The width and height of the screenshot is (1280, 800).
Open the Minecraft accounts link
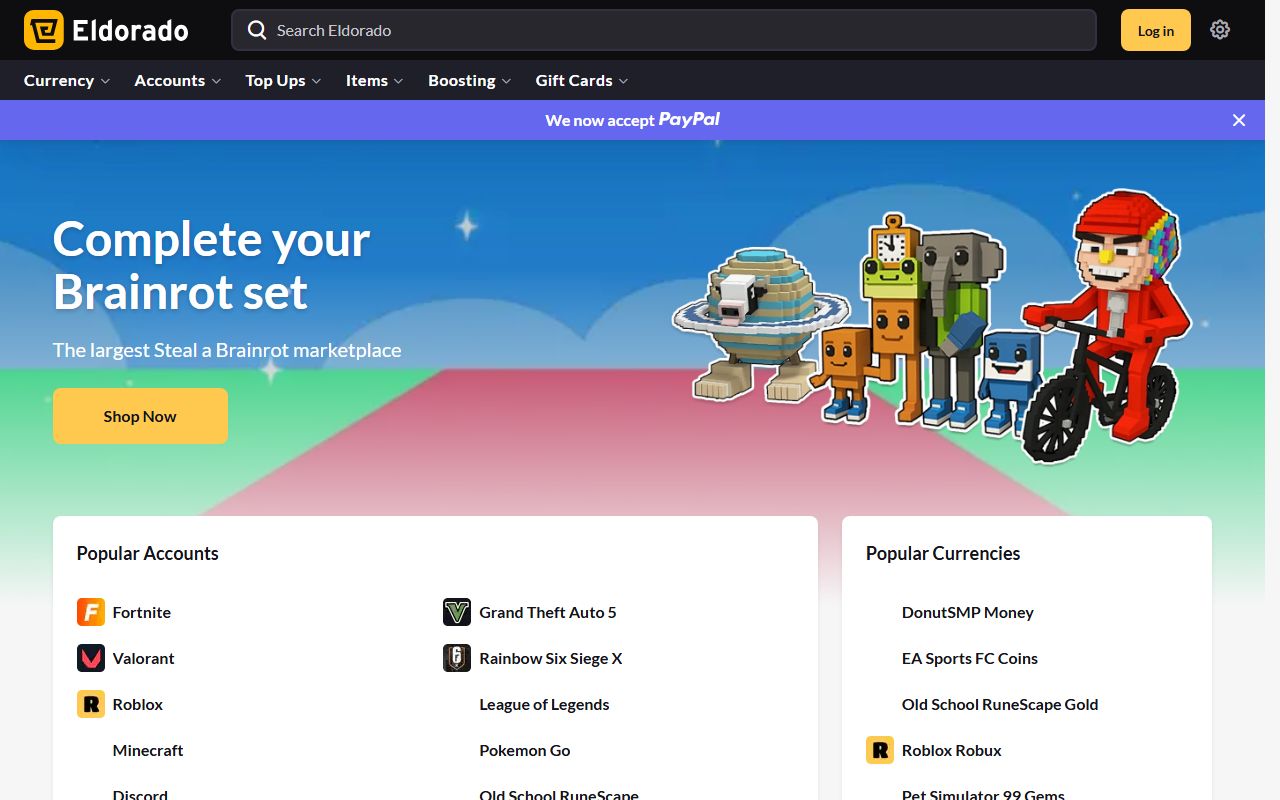[148, 750]
